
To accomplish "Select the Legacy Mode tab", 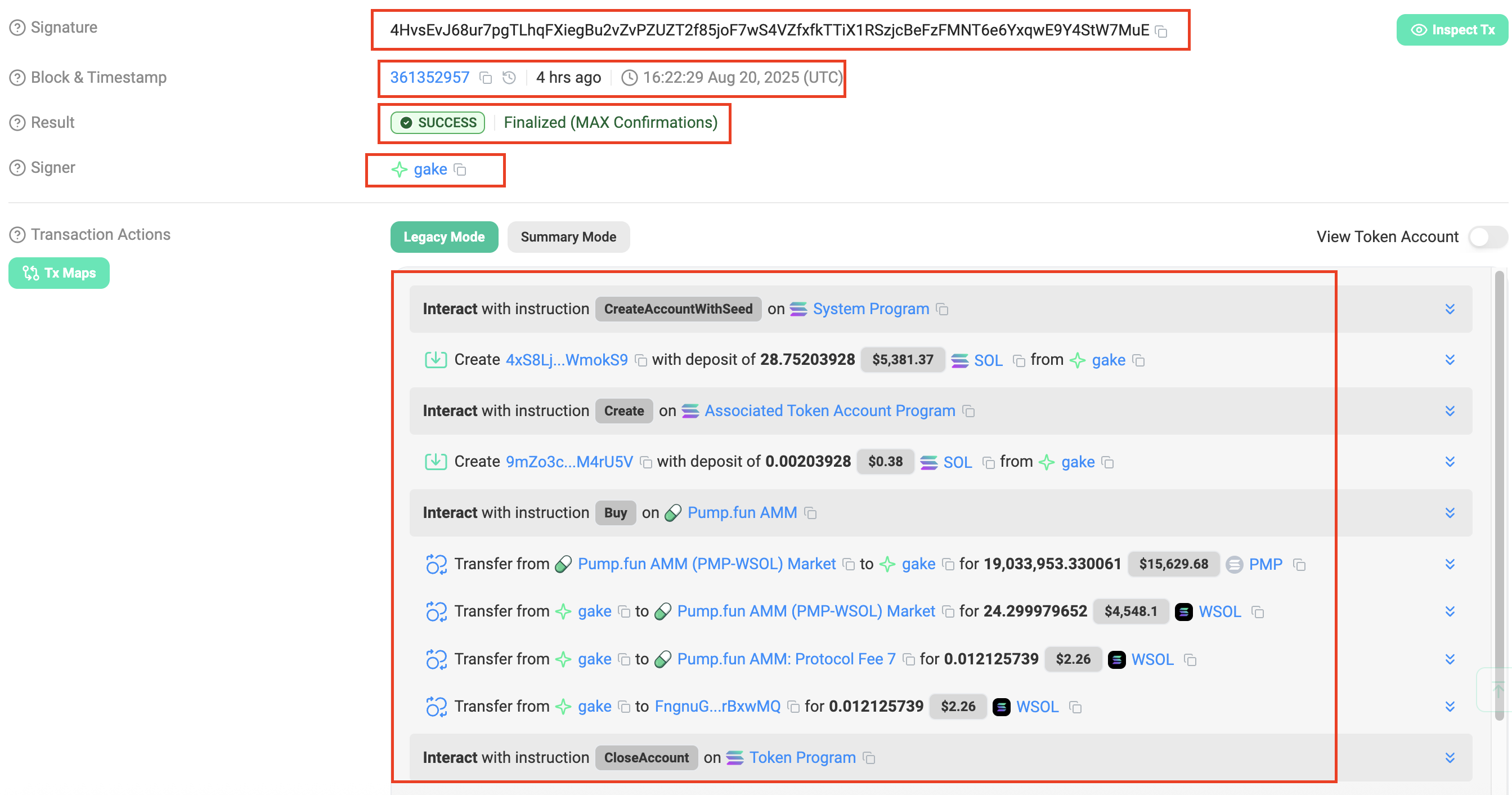I will tap(444, 237).
